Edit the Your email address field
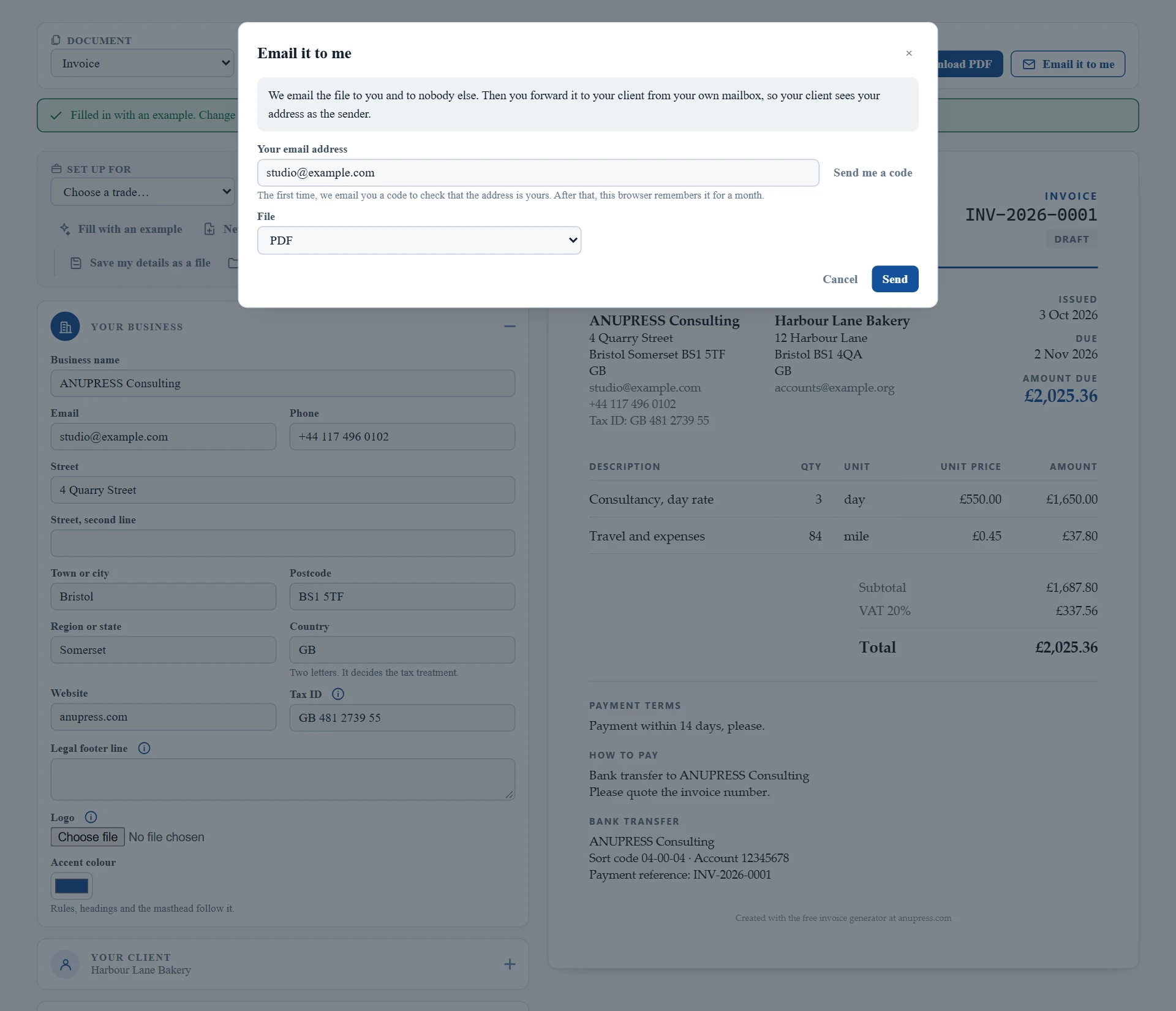The height and width of the screenshot is (1011, 1176). pyautogui.click(x=538, y=173)
